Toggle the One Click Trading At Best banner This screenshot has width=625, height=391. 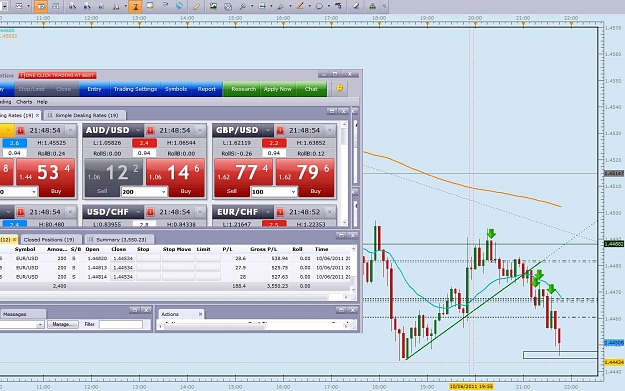click(x=57, y=75)
